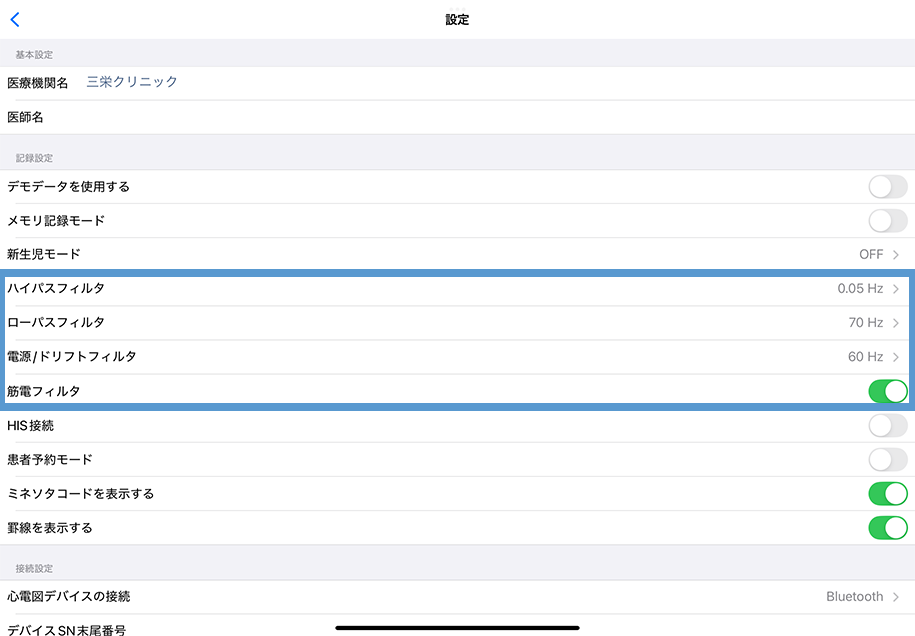
Task: Edit the 医療機関名 value 三栄クリニック
Action: (130, 82)
